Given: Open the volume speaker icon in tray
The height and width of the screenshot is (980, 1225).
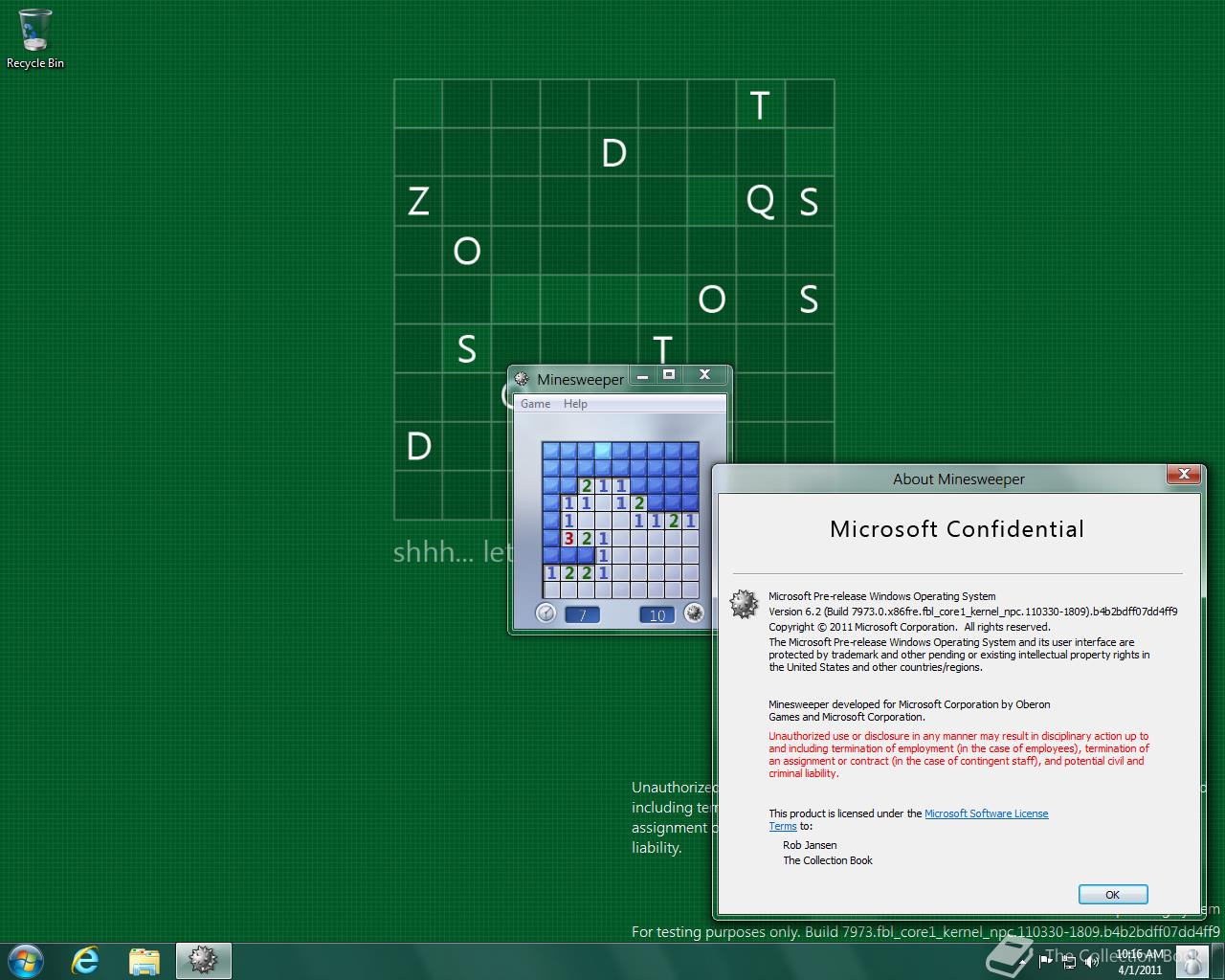Looking at the screenshot, I should (x=1092, y=962).
